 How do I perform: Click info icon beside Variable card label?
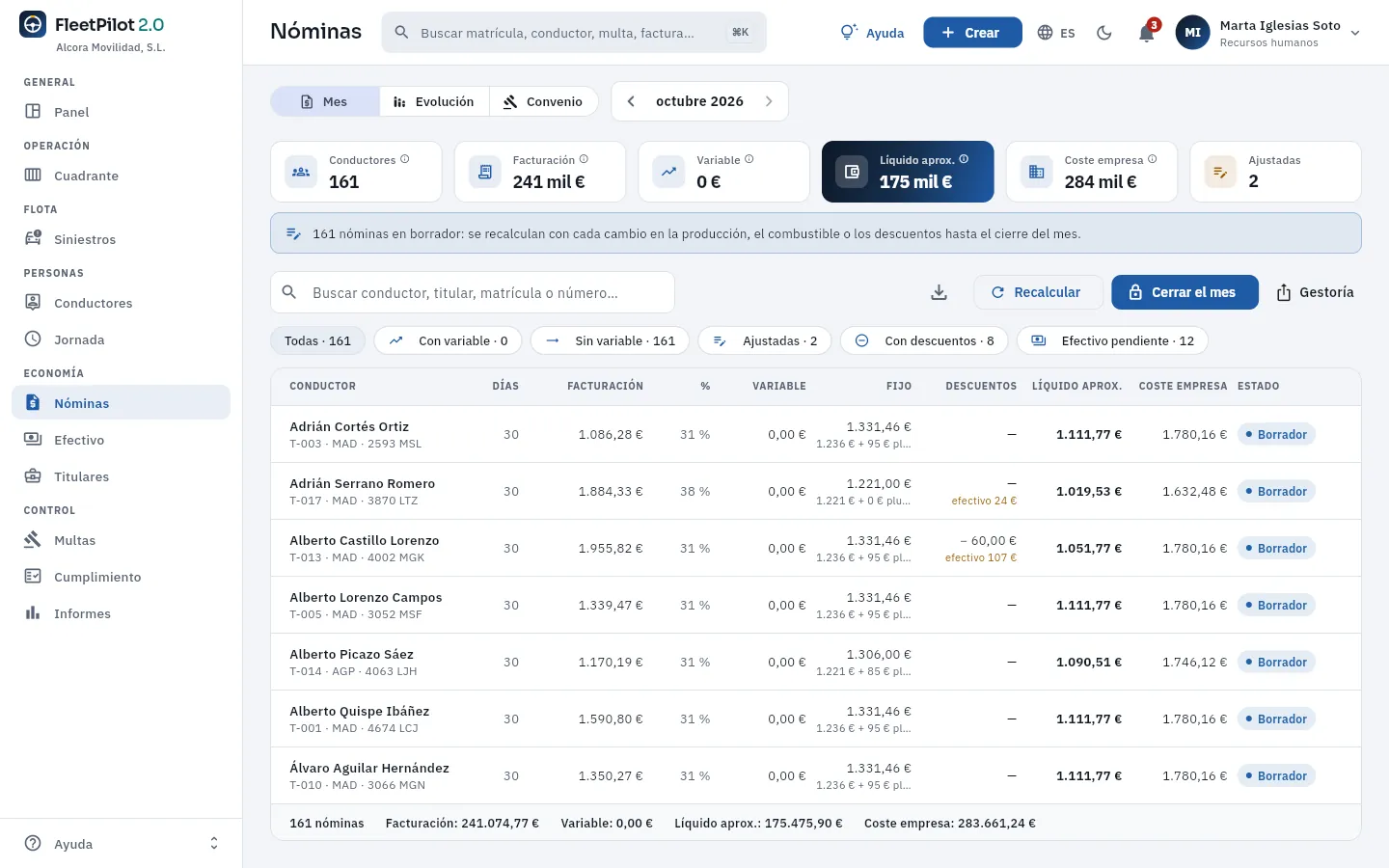coord(749,159)
